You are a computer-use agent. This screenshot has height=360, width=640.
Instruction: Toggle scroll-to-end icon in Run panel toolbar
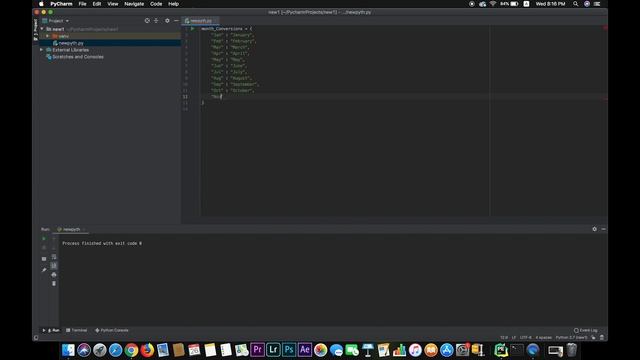point(54,266)
